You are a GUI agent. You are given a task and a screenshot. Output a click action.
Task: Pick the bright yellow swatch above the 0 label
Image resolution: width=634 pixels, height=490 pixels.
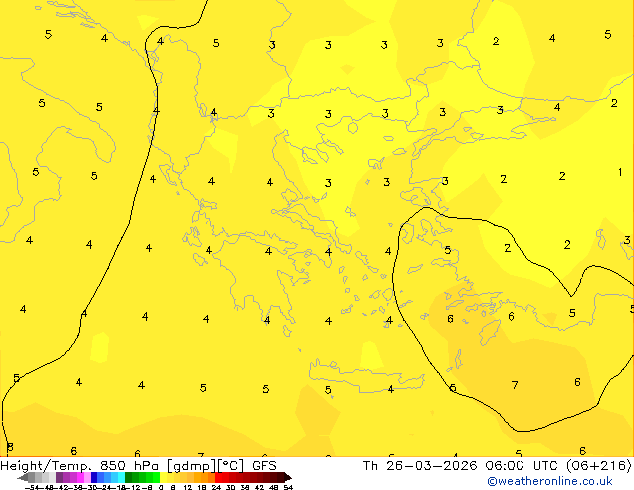164,477
